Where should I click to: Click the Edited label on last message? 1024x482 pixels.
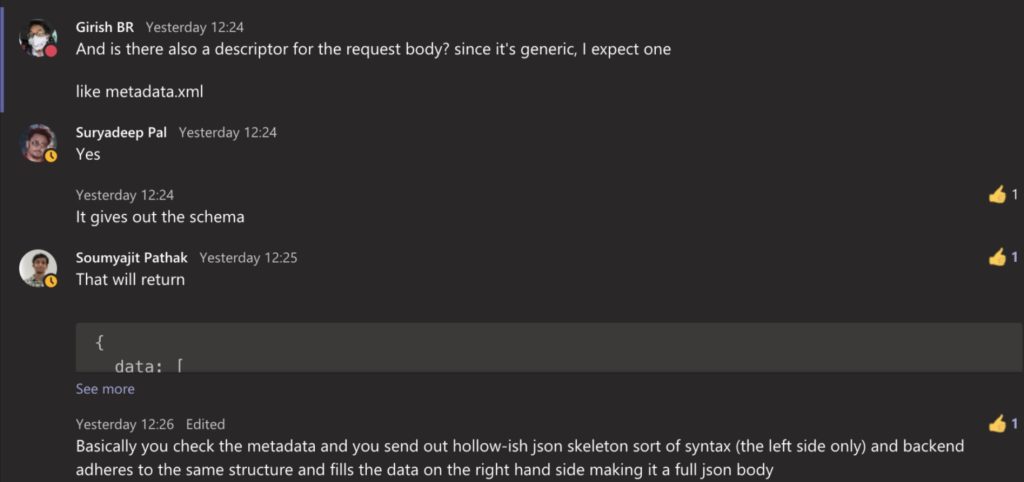(x=205, y=425)
